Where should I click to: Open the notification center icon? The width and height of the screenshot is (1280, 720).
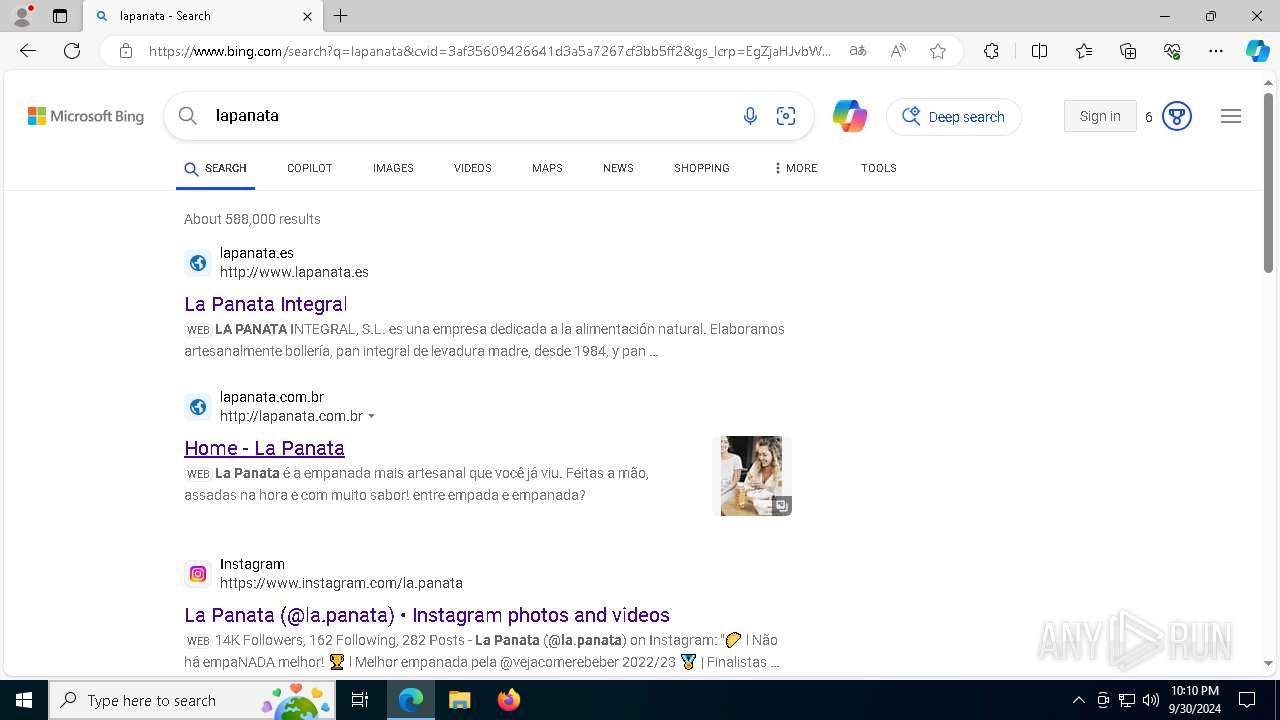click(1247, 700)
